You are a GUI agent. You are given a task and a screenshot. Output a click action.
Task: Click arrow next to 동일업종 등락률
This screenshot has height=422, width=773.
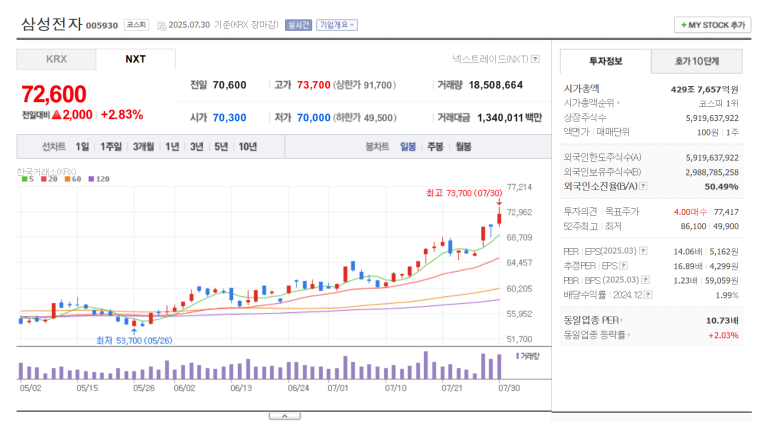click(x=629, y=335)
